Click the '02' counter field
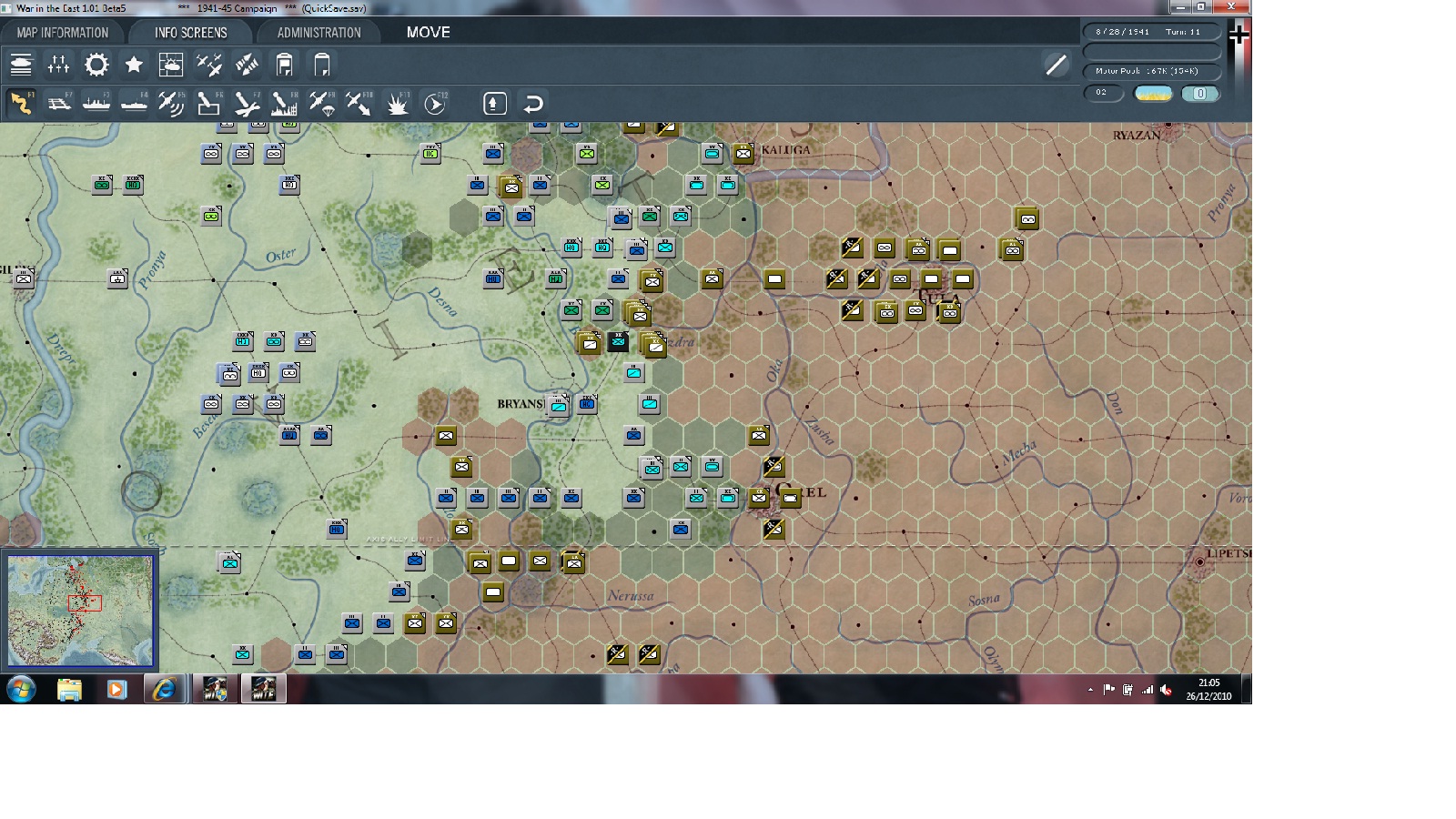 point(1103,93)
